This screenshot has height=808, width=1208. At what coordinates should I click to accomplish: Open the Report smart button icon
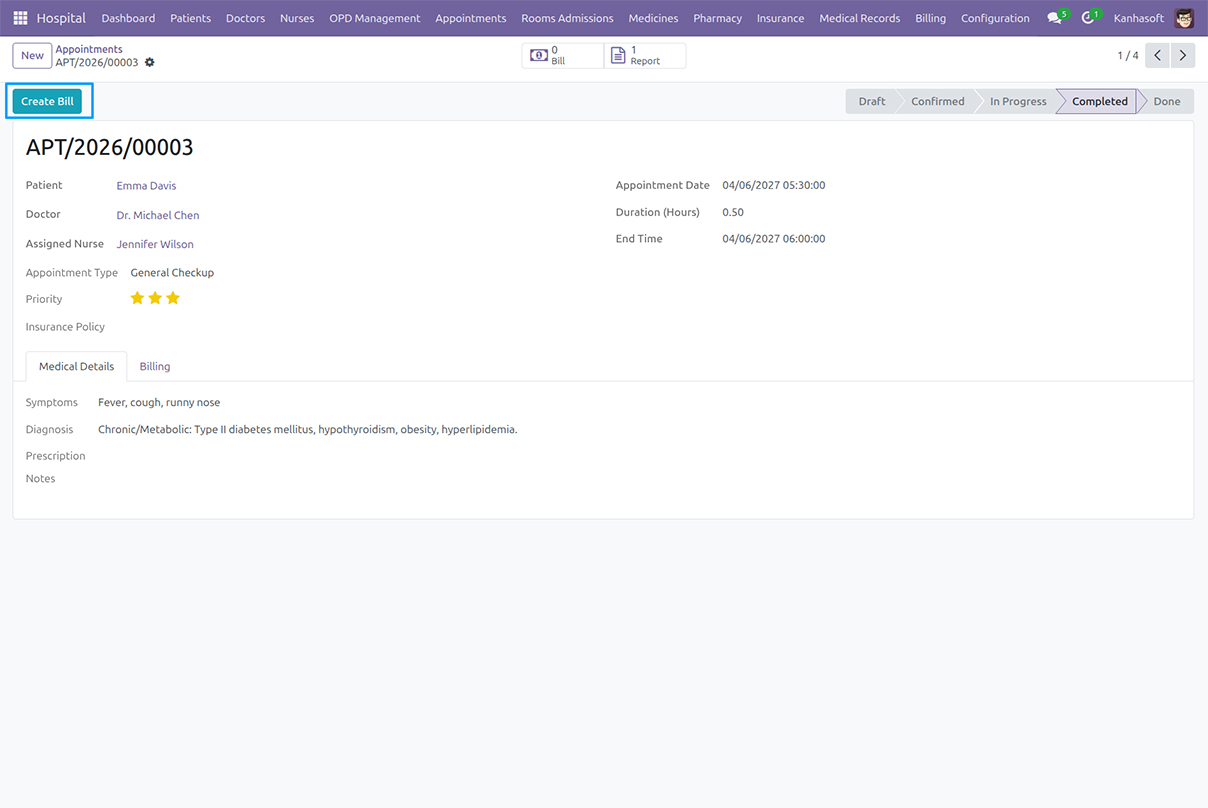[x=622, y=55]
